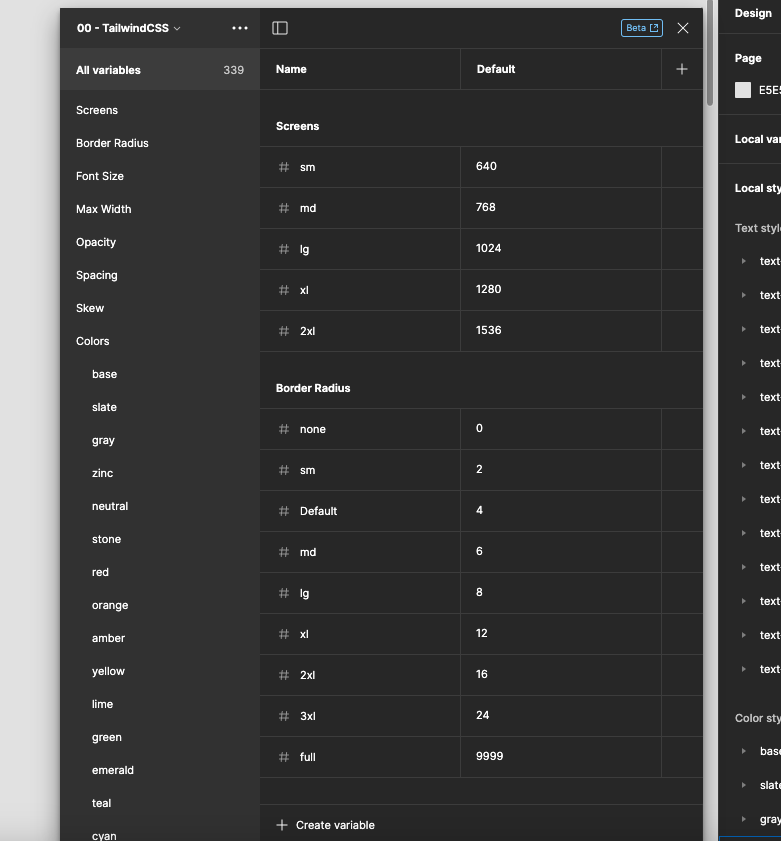
Task: Expand the slate color style group
Action: coord(743,785)
